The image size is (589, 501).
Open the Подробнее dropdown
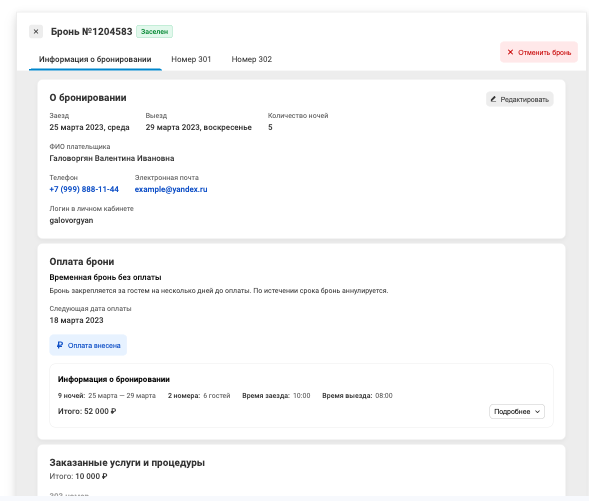tap(517, 412)
